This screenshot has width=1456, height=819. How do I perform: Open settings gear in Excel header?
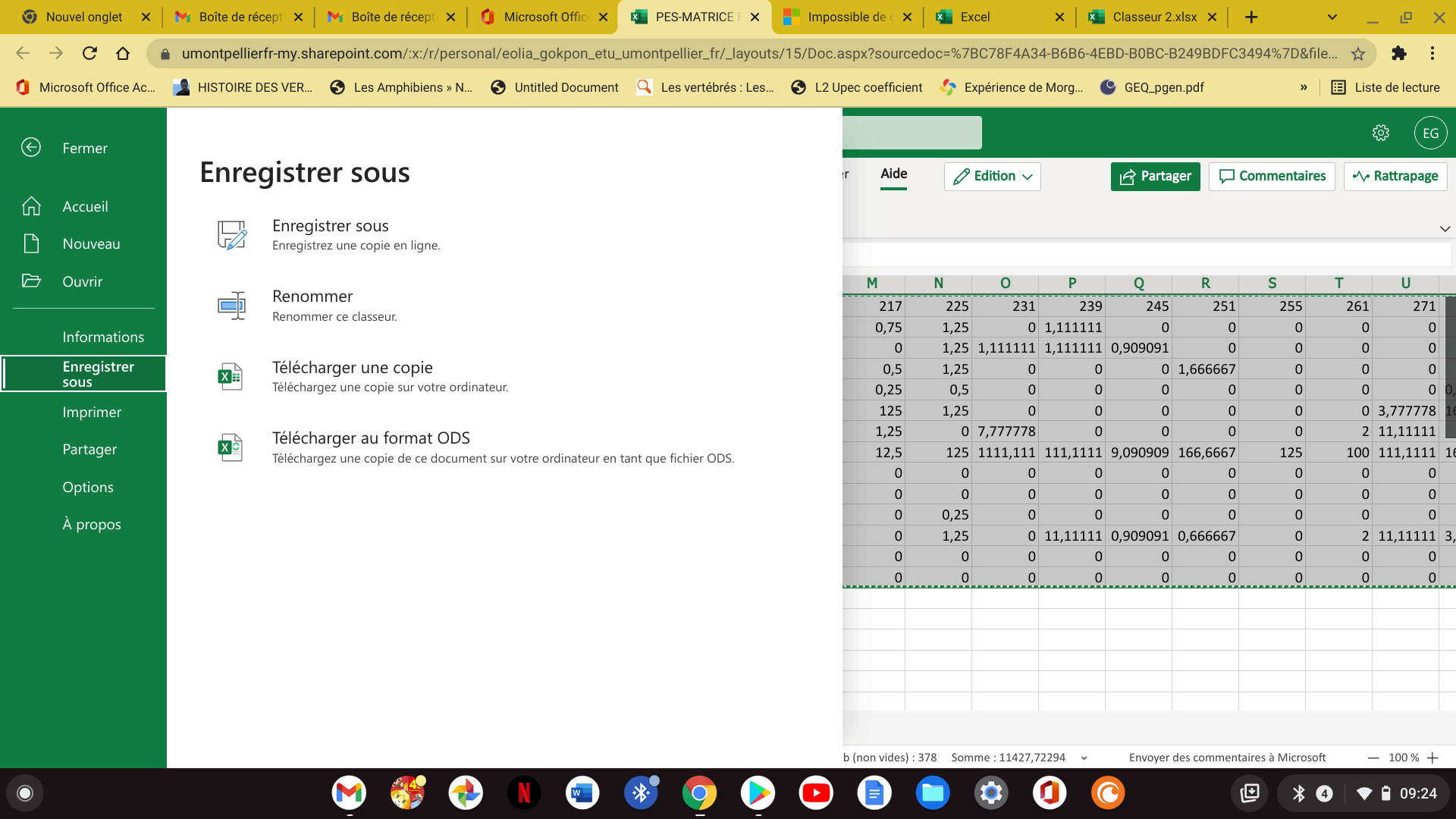click(1381, 133)
